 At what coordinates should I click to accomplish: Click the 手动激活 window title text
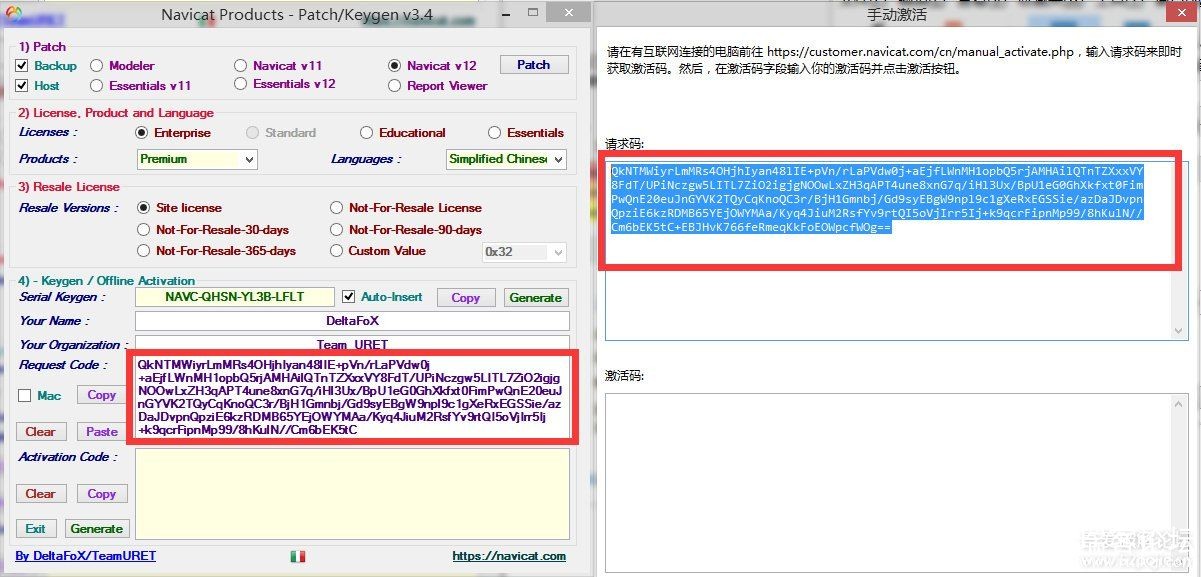pos(897,14)
